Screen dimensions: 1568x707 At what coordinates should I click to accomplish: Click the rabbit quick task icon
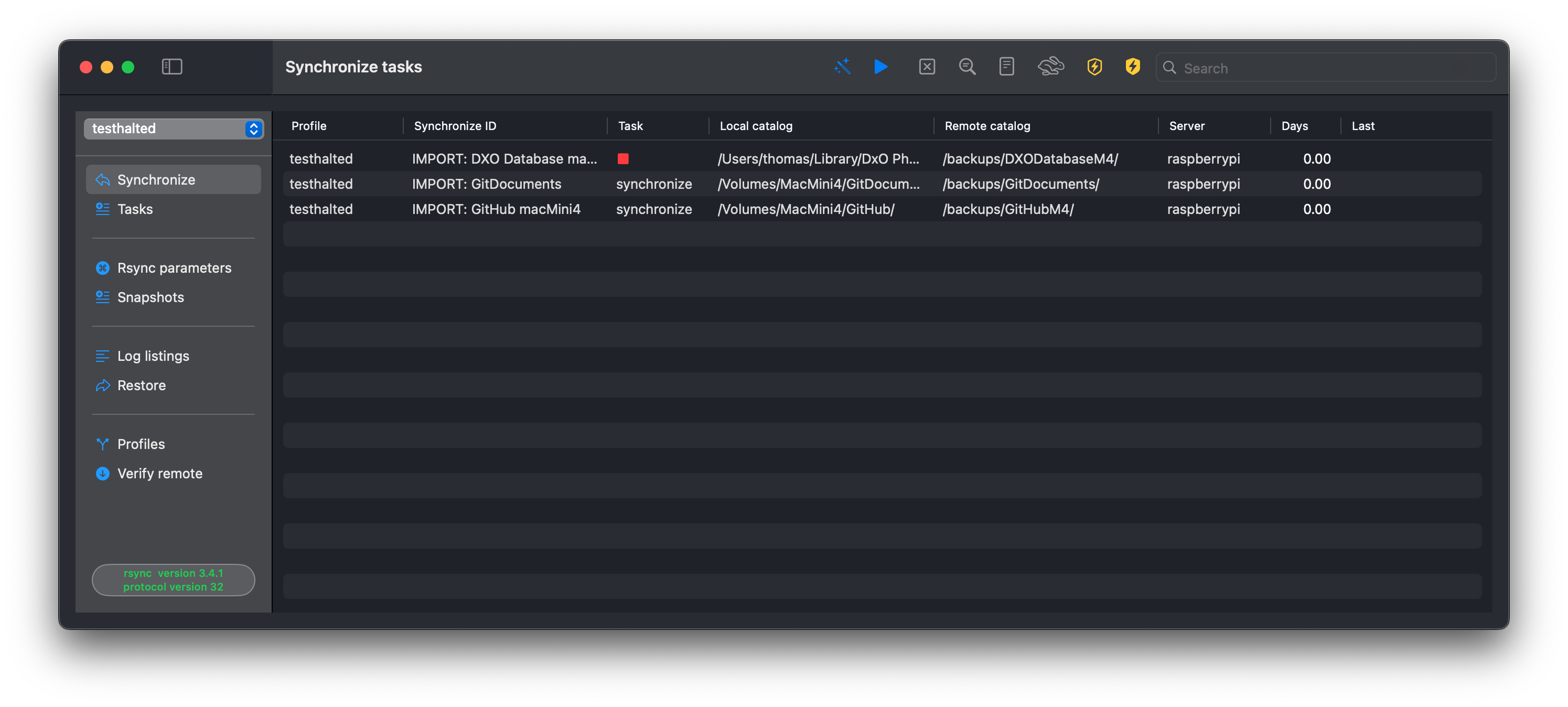pos(1050,67)
